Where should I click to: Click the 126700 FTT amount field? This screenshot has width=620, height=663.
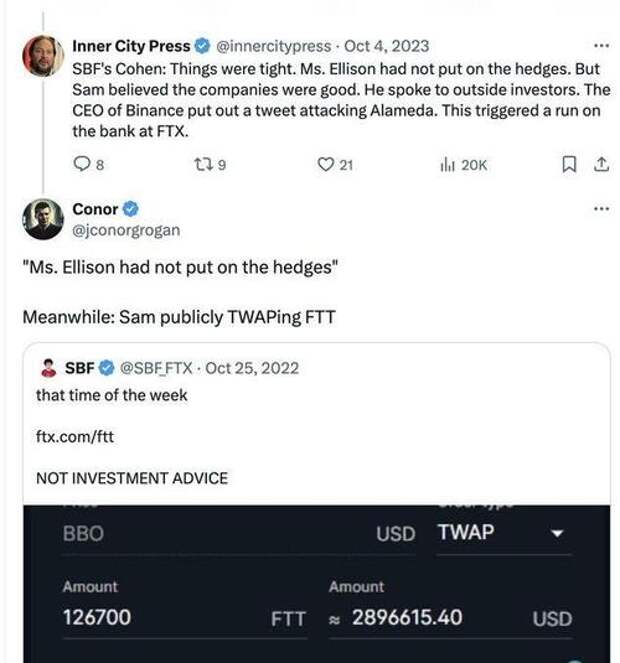click(185, 617)
